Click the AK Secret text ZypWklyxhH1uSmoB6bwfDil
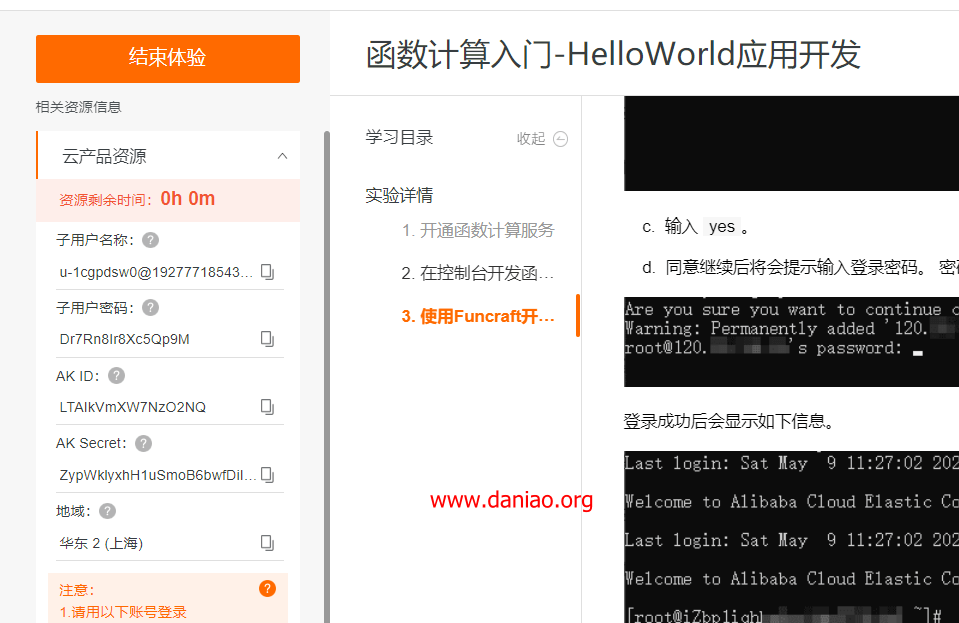Screen dimensions: 959x623 (158, 475)
